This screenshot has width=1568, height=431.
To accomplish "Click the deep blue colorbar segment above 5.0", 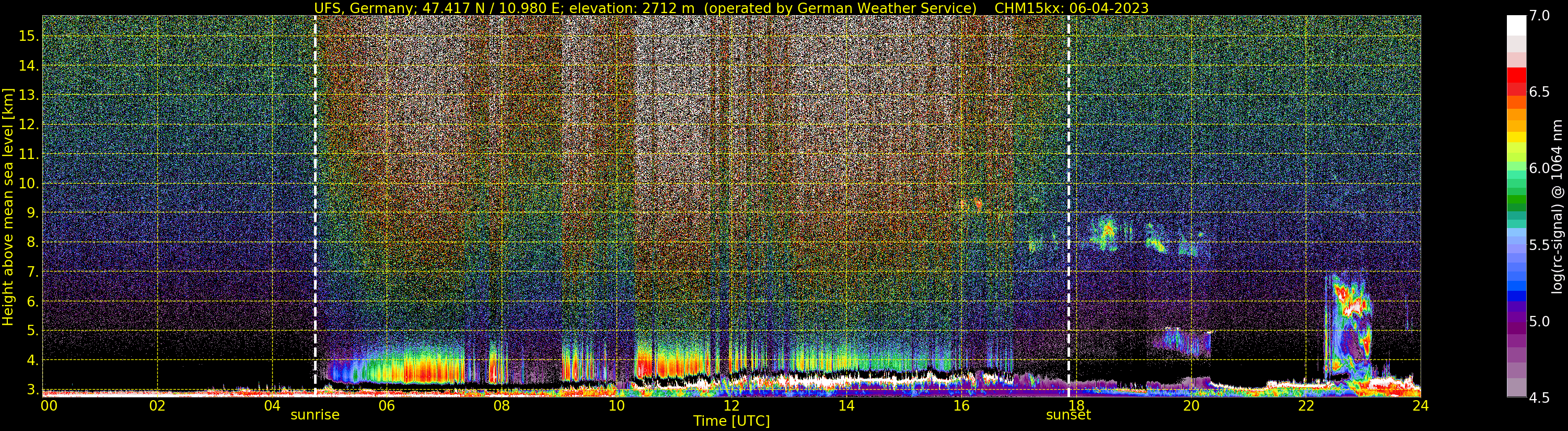I will [x=1516, y=297].
